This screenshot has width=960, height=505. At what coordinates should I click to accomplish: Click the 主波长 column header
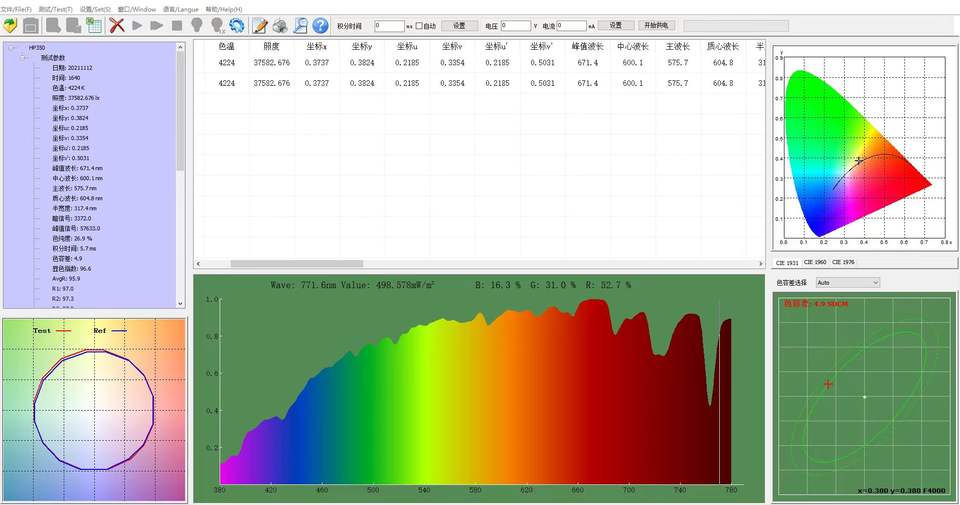click(678, 47)
